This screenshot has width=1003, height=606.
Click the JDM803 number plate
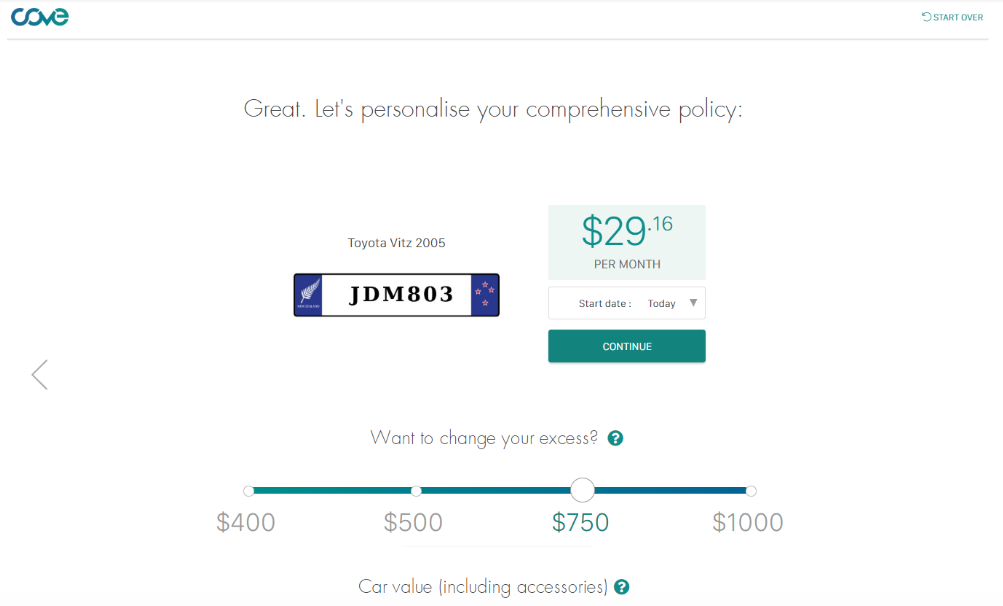pyautogui.click(x=400, y=295)
